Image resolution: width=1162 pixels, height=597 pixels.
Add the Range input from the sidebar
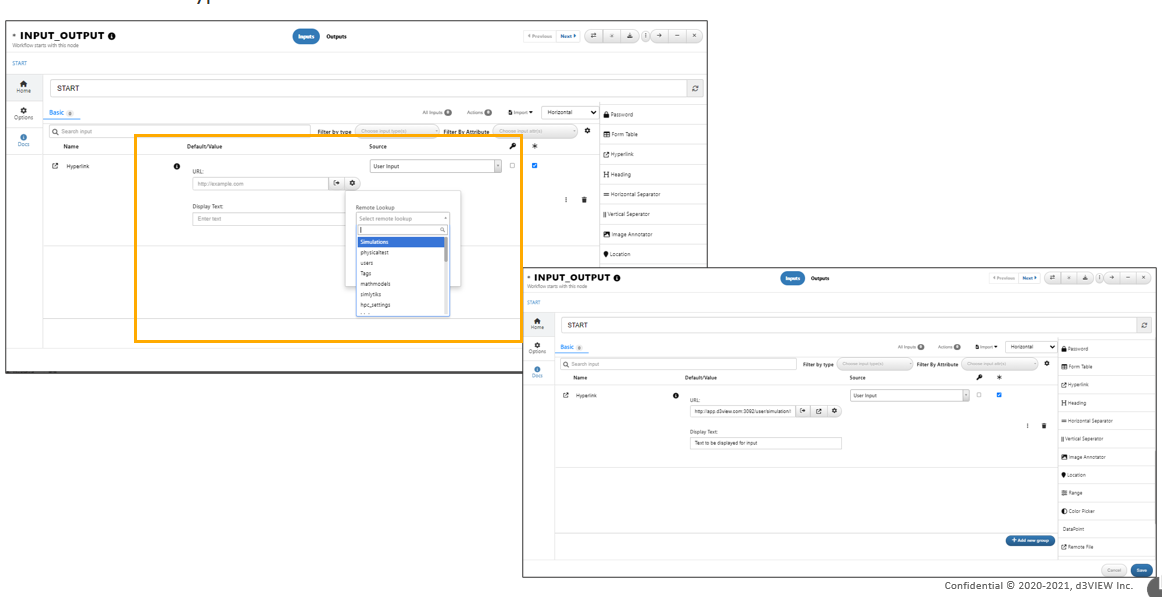tap(1074, 493)
